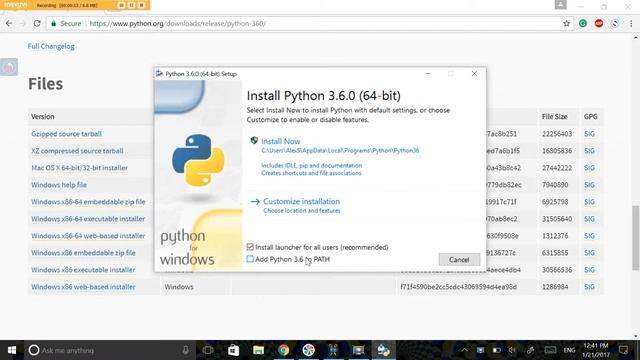Download Windows x86 web-based installer

pos(83,287)
